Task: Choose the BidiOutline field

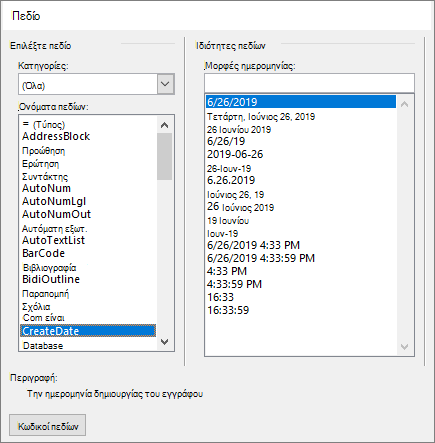Action: click(51, 279)
